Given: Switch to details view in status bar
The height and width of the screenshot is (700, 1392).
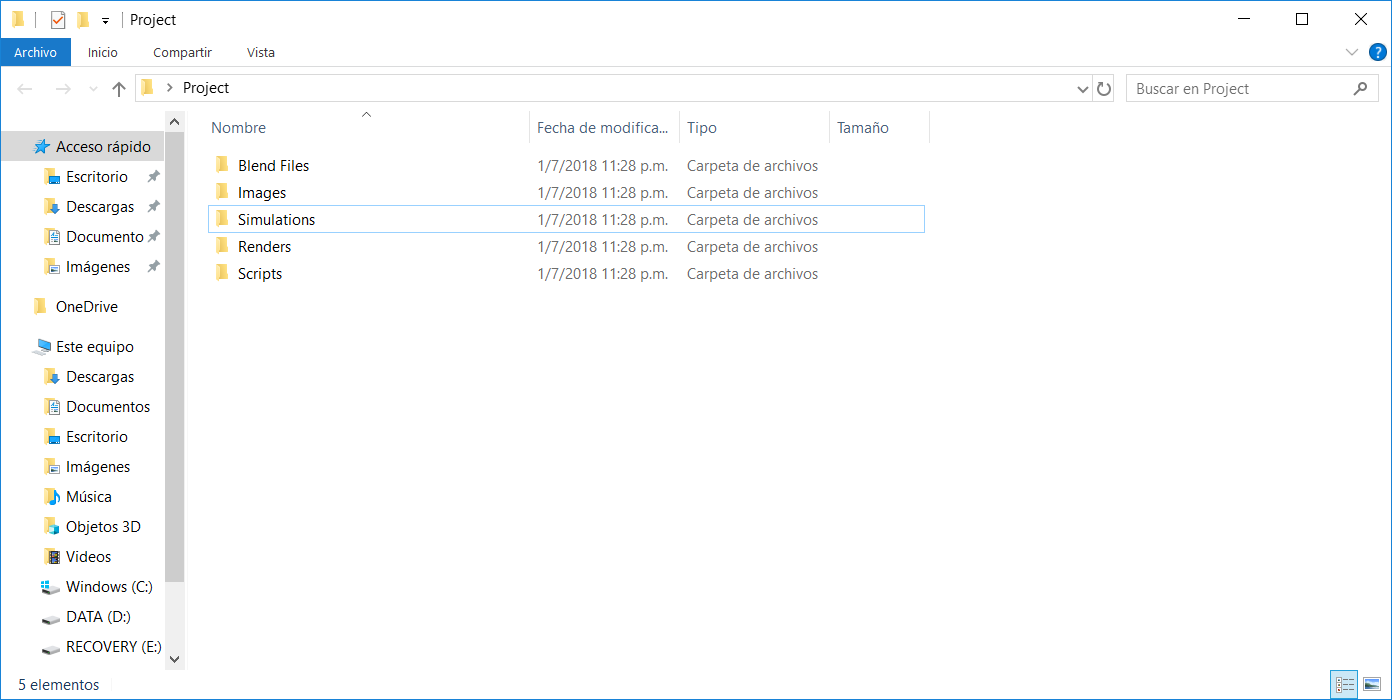Looking at the screenshot, I should click(x=1345, y=685).
